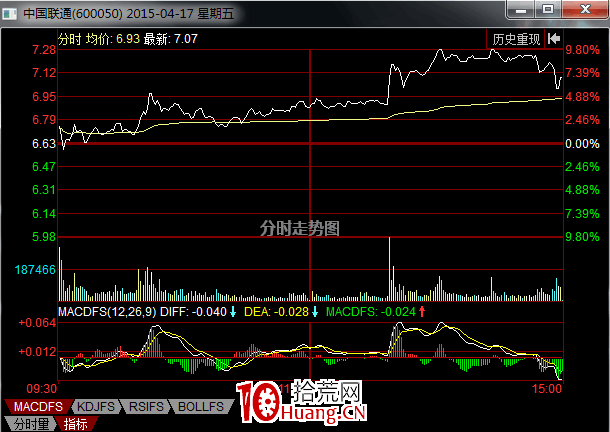The height and width of the screenshot is (432, 610).
Task: Click the red up arrow after MACDFS value
Action: coord(422,312)
